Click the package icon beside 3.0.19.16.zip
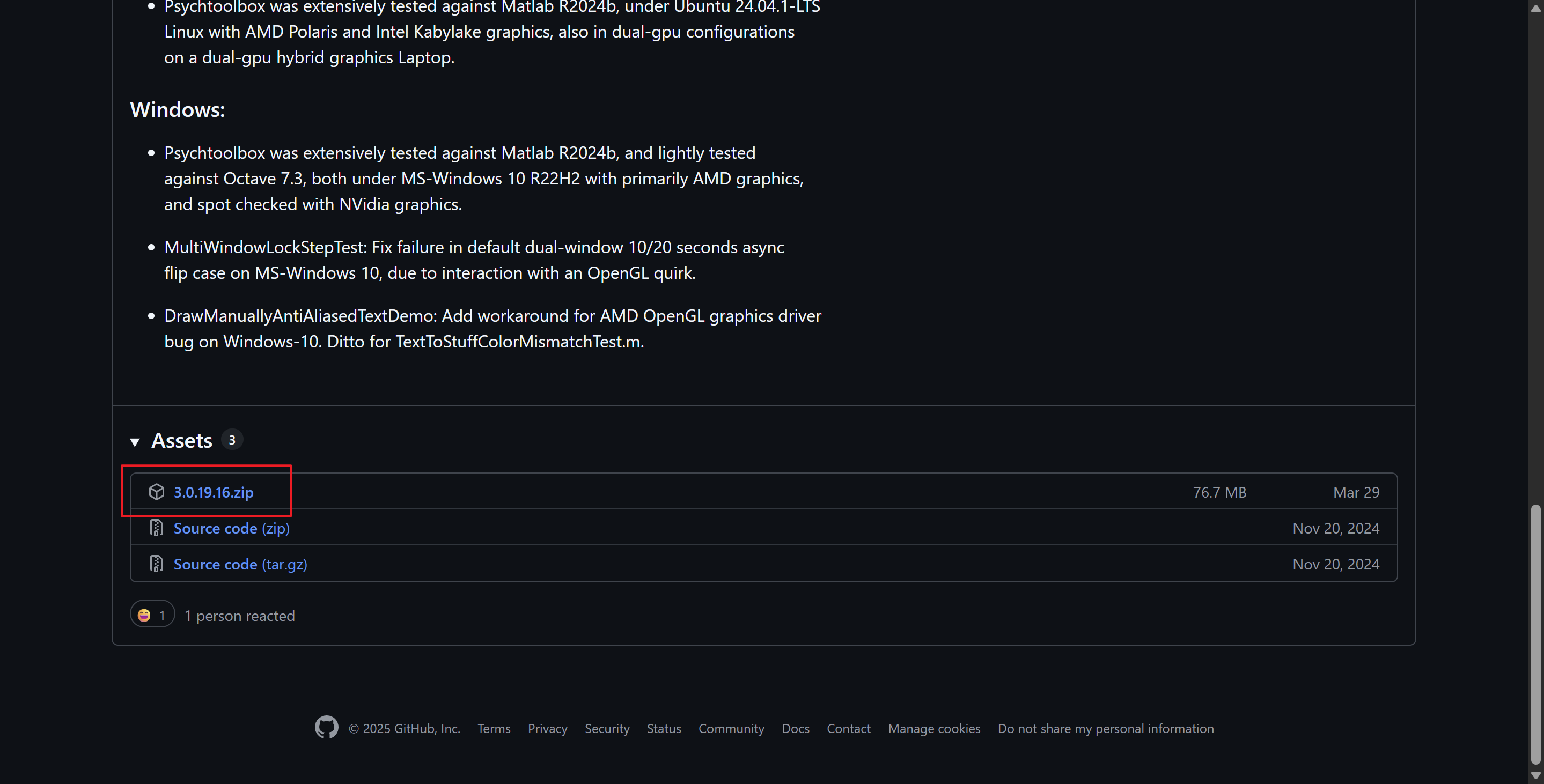The height and width of the screenshot is (784, 1544). [157, 492]
